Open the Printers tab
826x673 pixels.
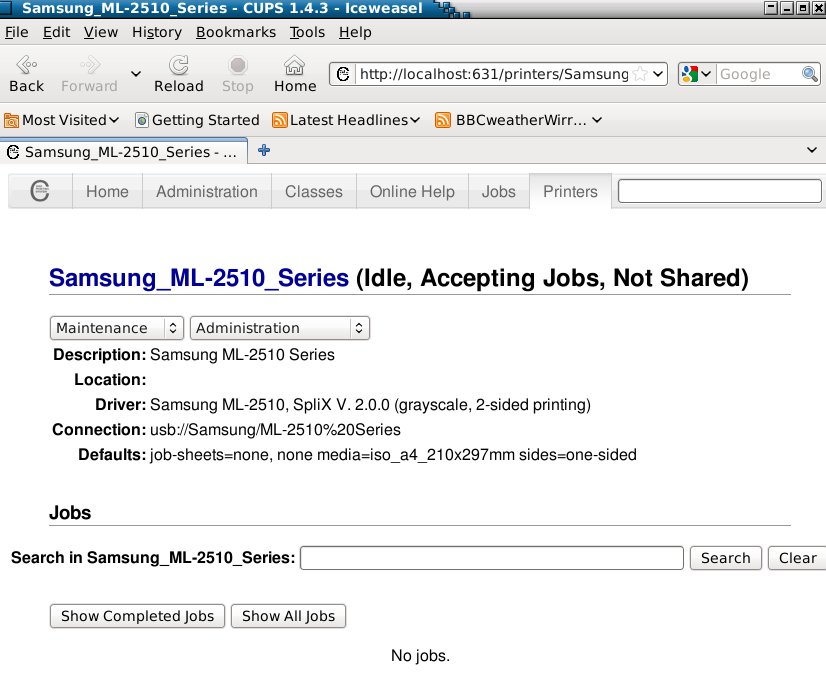pos(571,191)
